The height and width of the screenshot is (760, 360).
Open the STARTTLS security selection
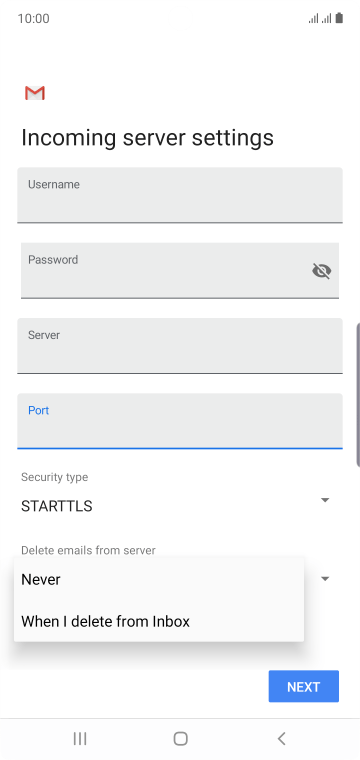pos(57,506)
